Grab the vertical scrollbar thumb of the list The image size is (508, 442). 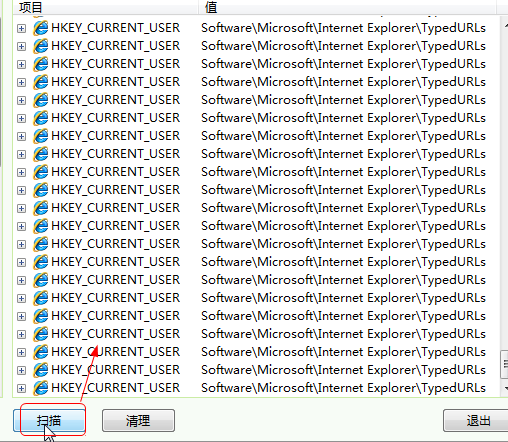504,364
